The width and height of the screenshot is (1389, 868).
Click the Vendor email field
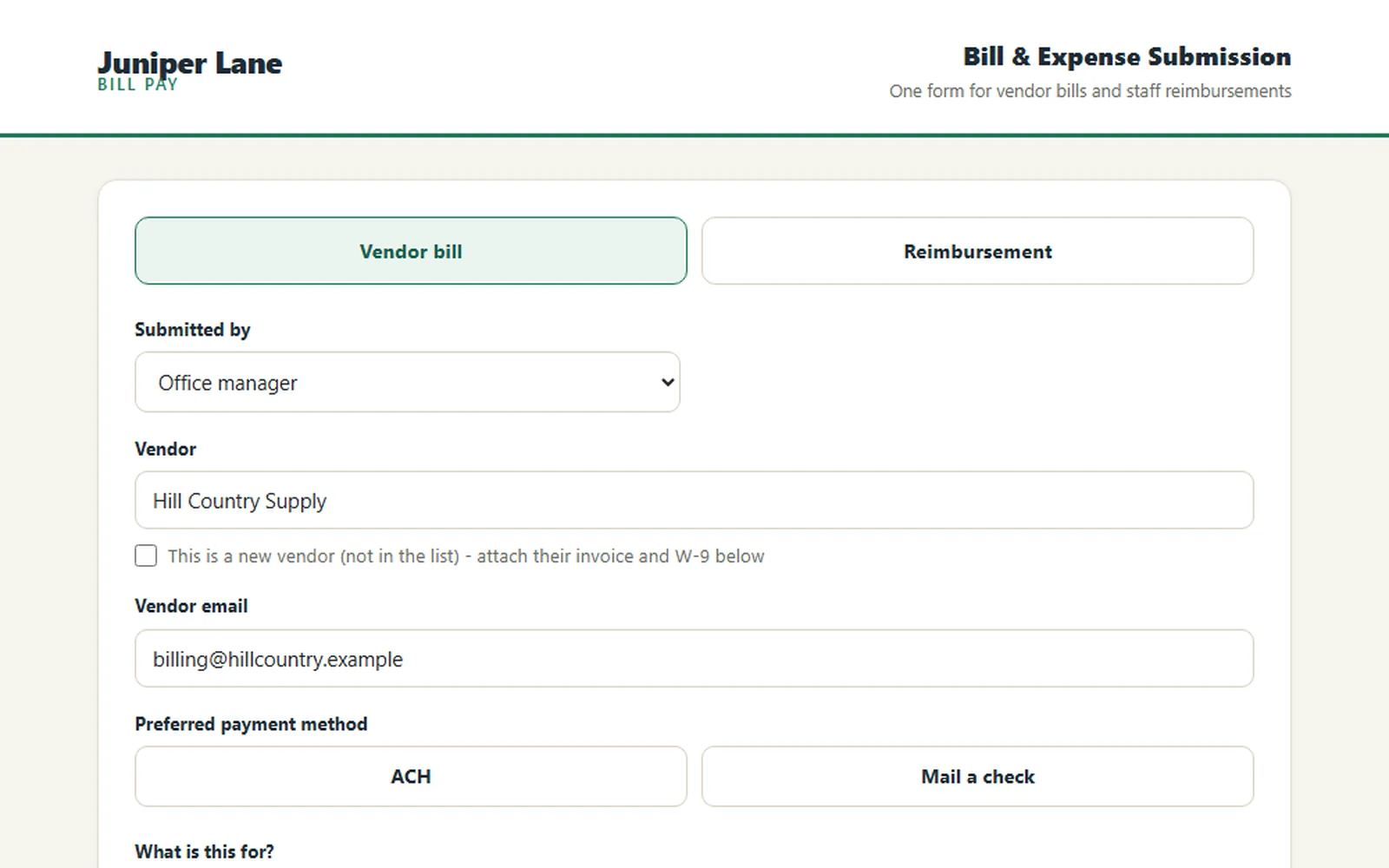pyautogui.click(x=694, y=658)
